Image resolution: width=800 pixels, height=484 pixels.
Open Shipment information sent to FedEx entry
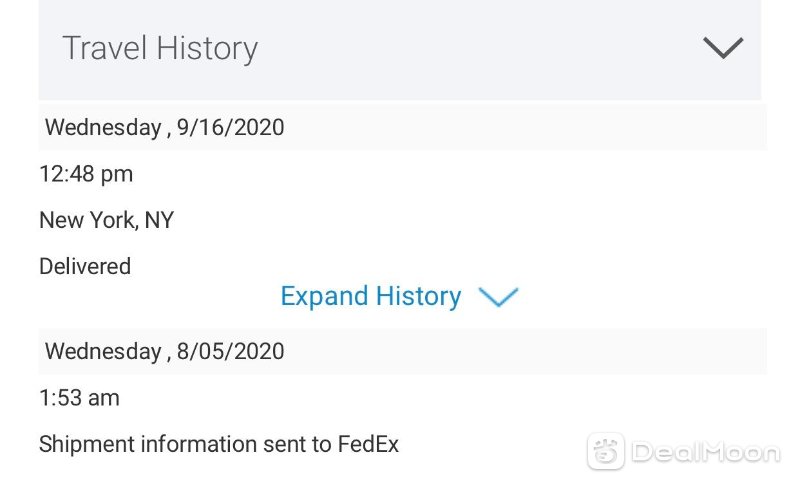click(x=219, y=444)
